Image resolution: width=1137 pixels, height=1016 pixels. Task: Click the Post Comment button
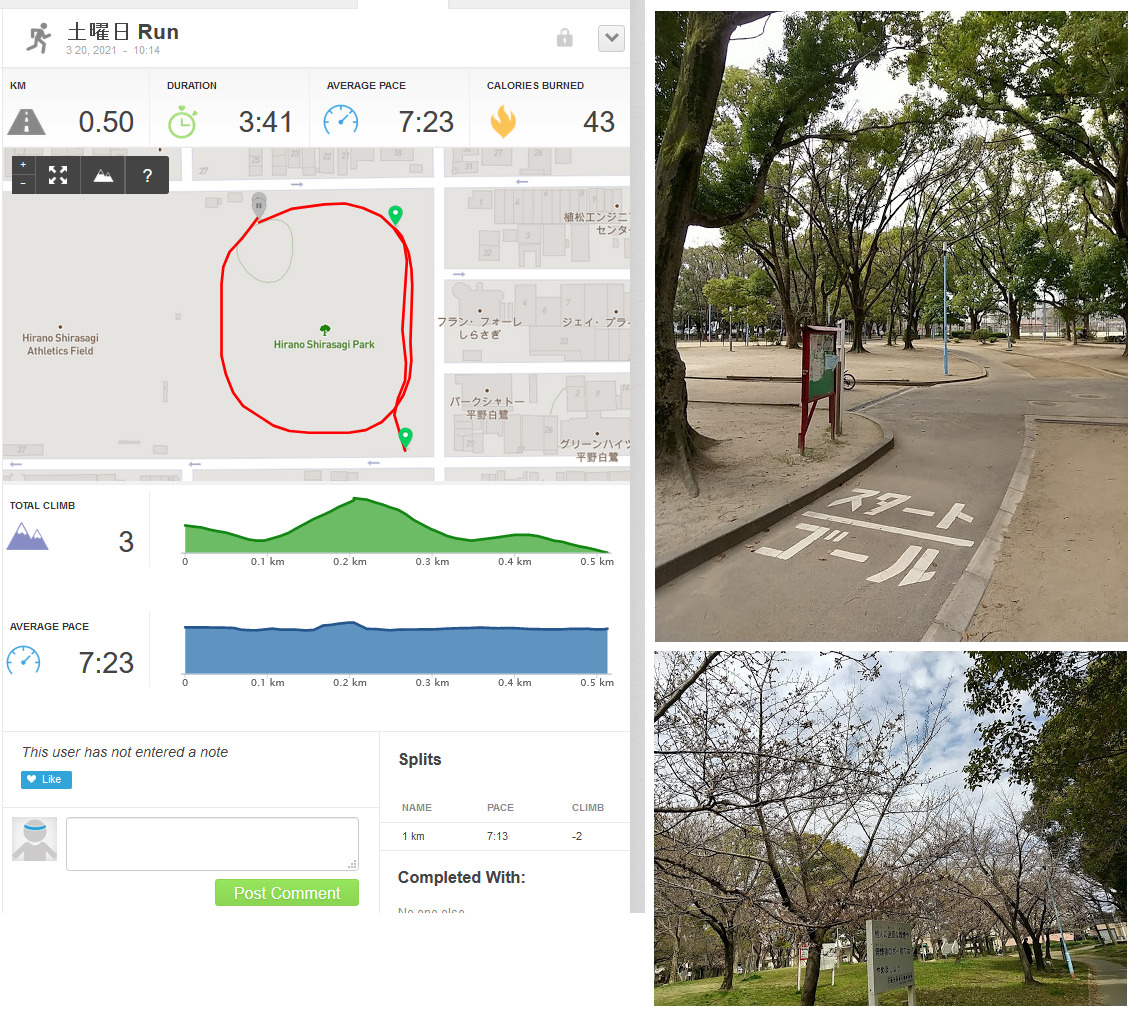coord(286,893)
